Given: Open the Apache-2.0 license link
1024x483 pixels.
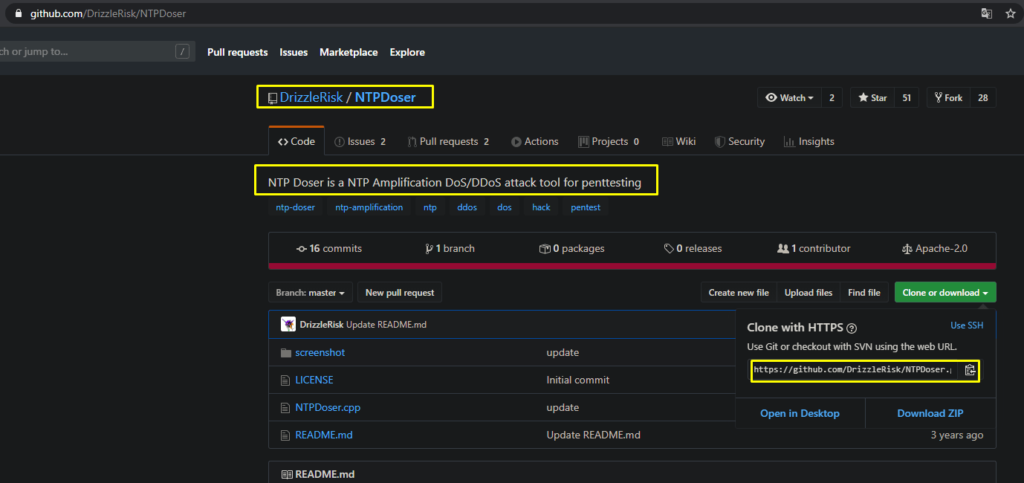Looking at the screenshot, I should click(935, 249).
